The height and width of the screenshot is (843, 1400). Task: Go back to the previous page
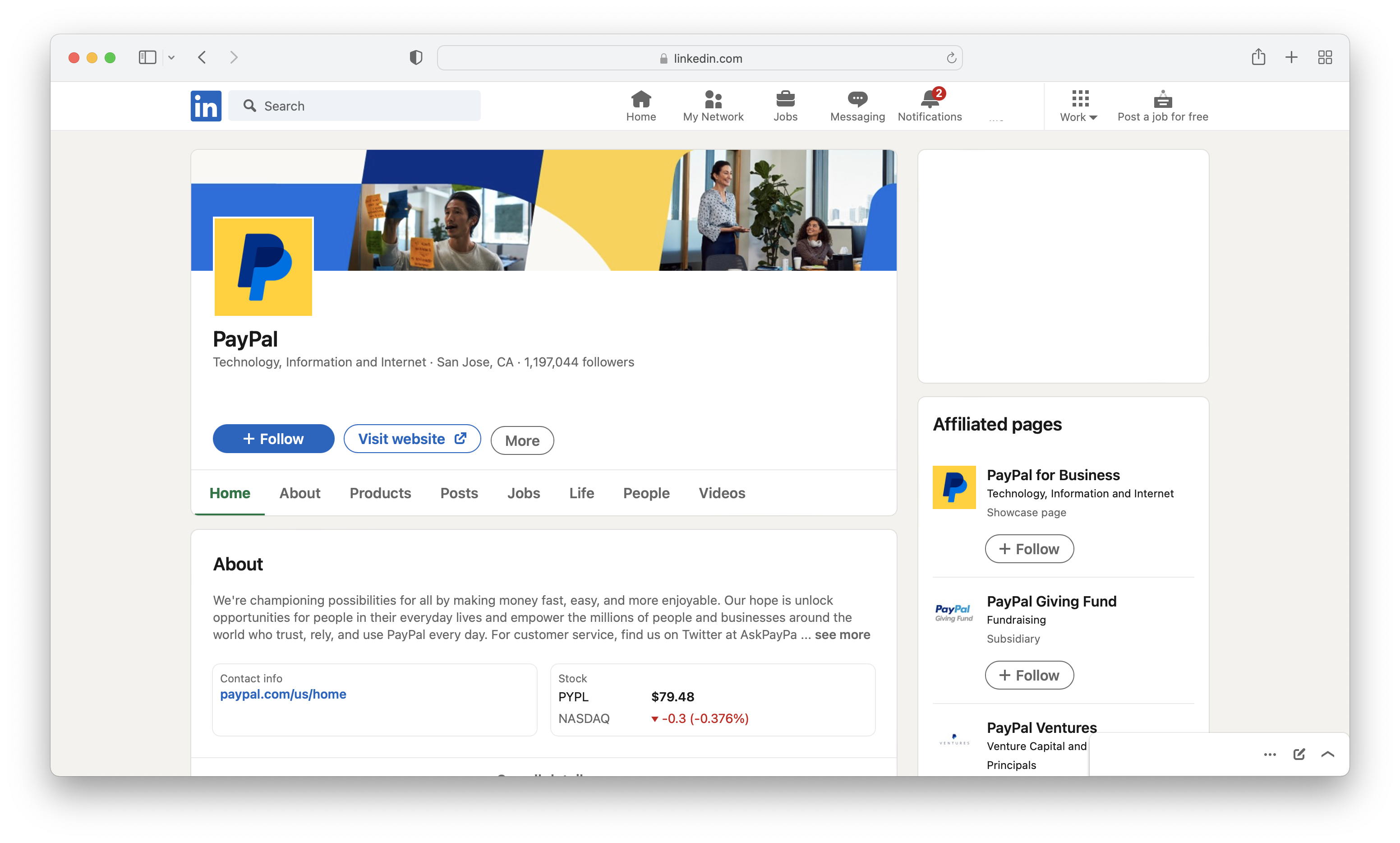click(202, 57)
